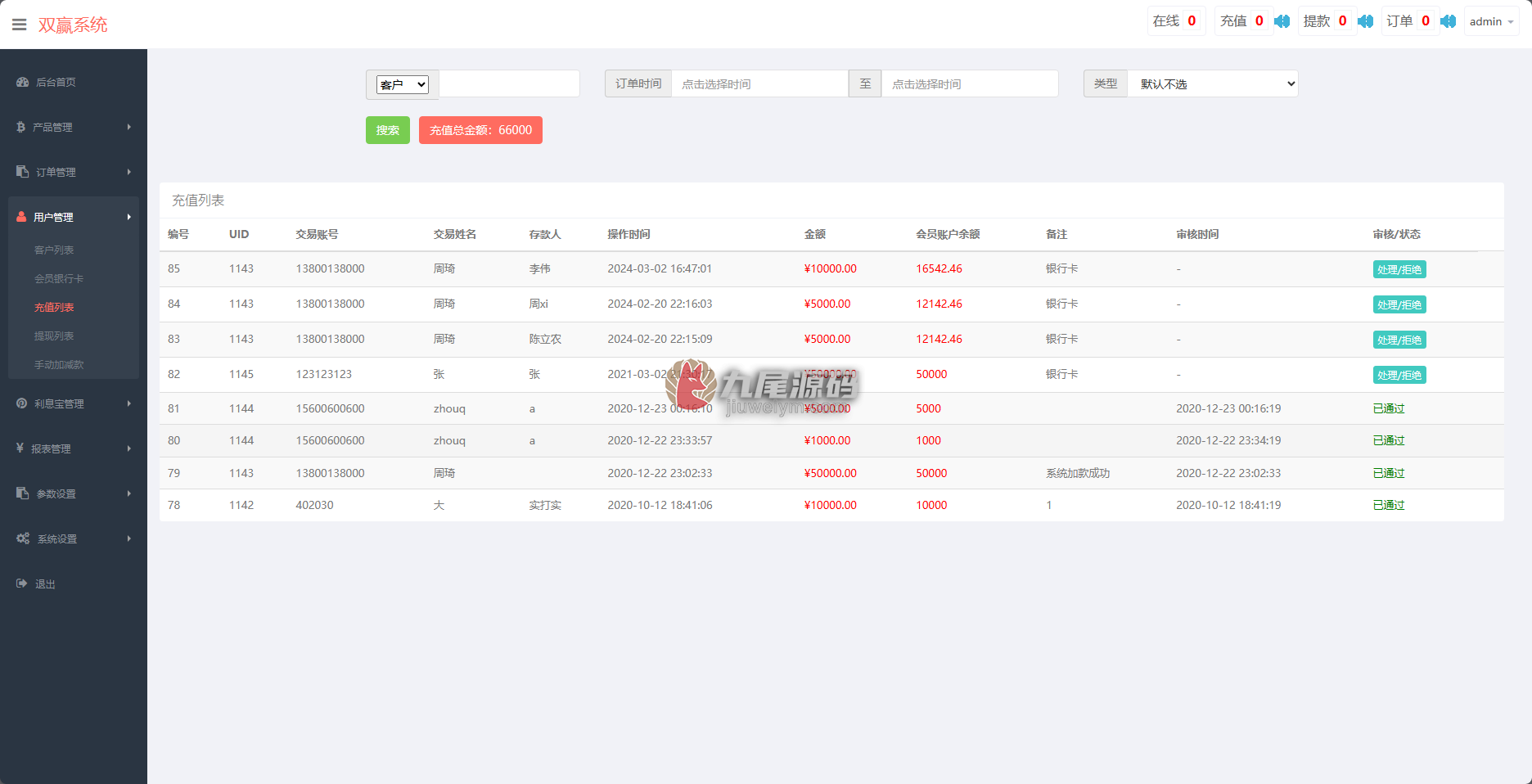Viewport: 1532px width, 784px height.
Task: Open 提现列表 in the sidebar
Action: (x=54, y=336)
